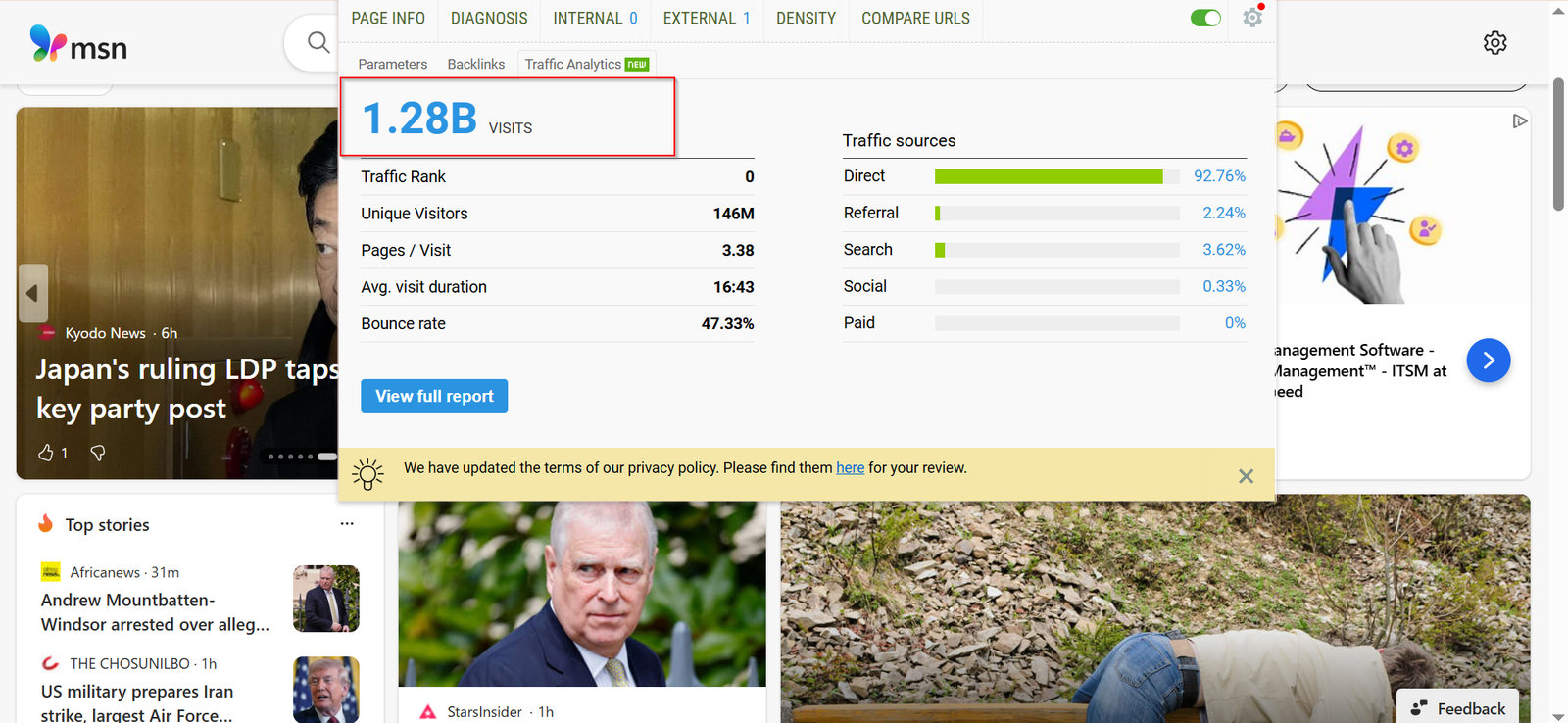
Task: Advance the ad with blue arrow
Action: tap(1488, 361)
